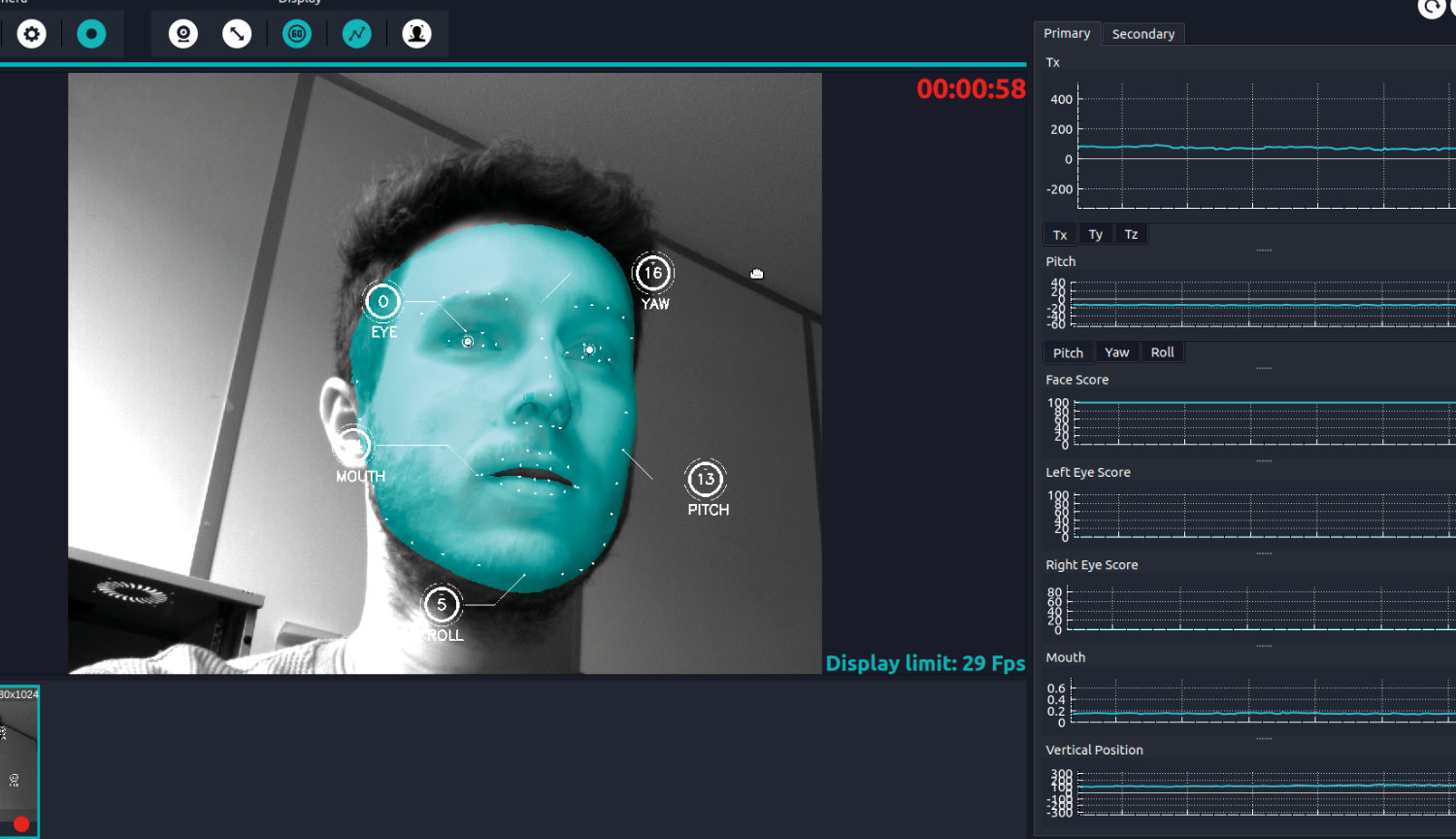Switch to the Secondary tab
Screen dimensions: 1456x839
[x=1142, y=34]
